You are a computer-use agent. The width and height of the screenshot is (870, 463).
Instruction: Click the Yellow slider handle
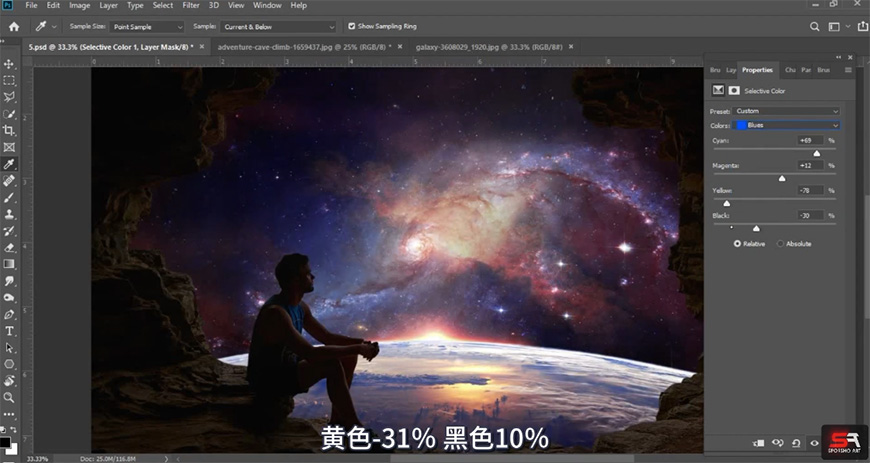coord(727,203)
